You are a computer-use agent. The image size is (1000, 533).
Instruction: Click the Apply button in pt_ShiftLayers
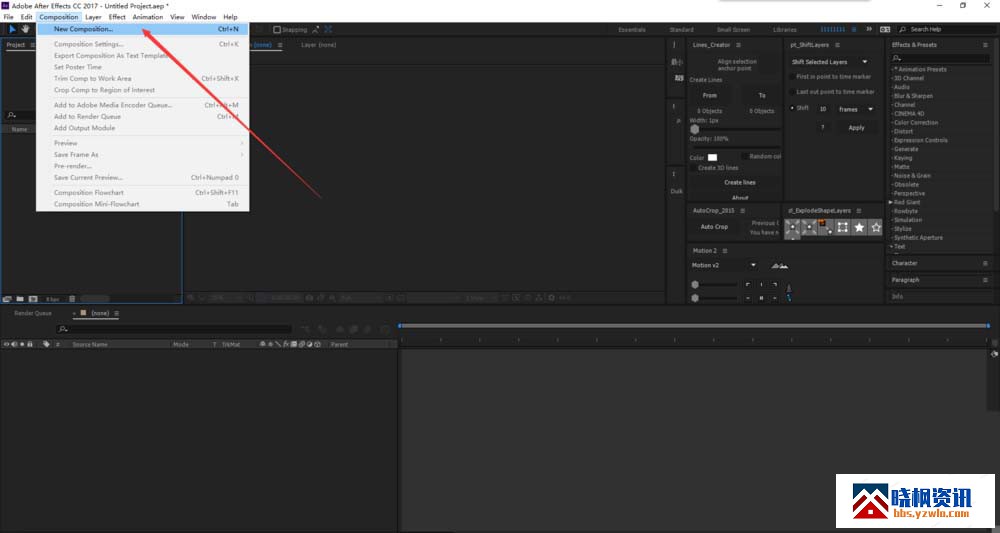coord(856,128)
